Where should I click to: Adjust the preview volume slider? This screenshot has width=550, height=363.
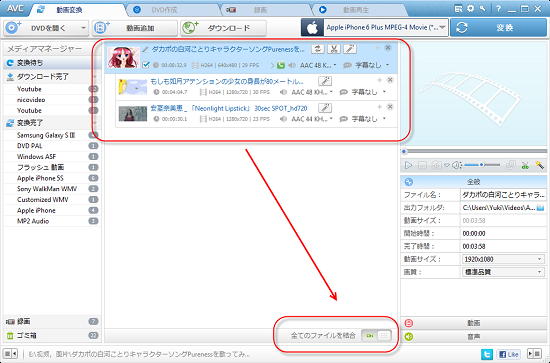click(482, 165)
